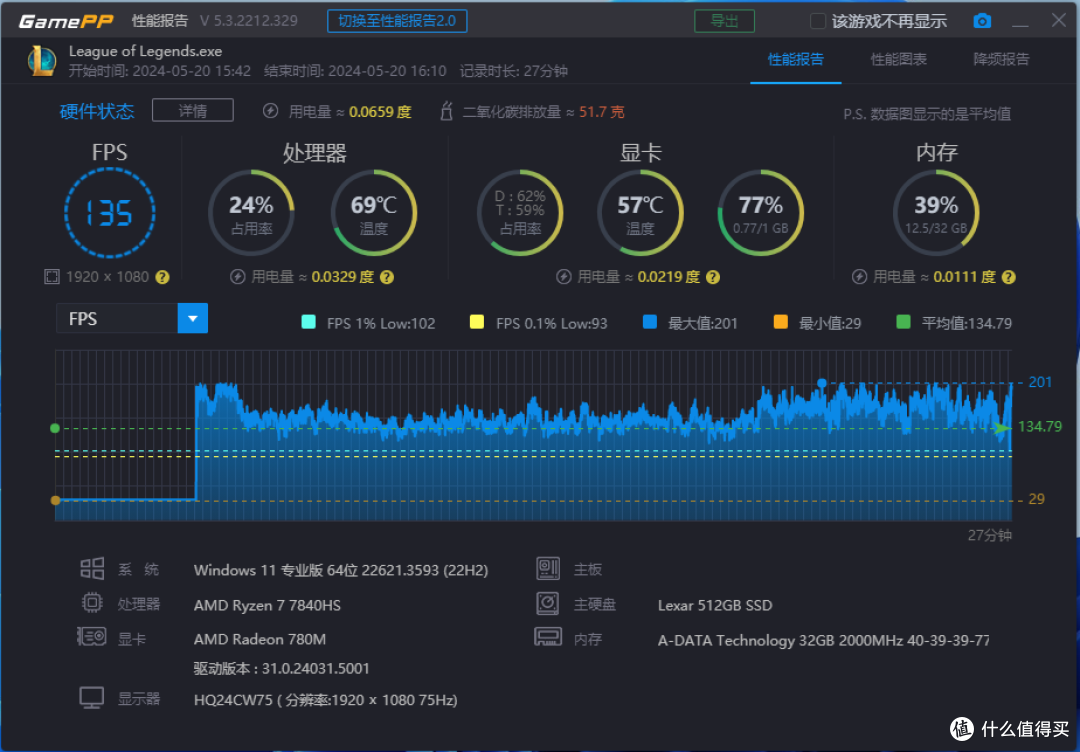Click the power icon under the processor gauges
1080x752 pixels.
tap(238, 277)
